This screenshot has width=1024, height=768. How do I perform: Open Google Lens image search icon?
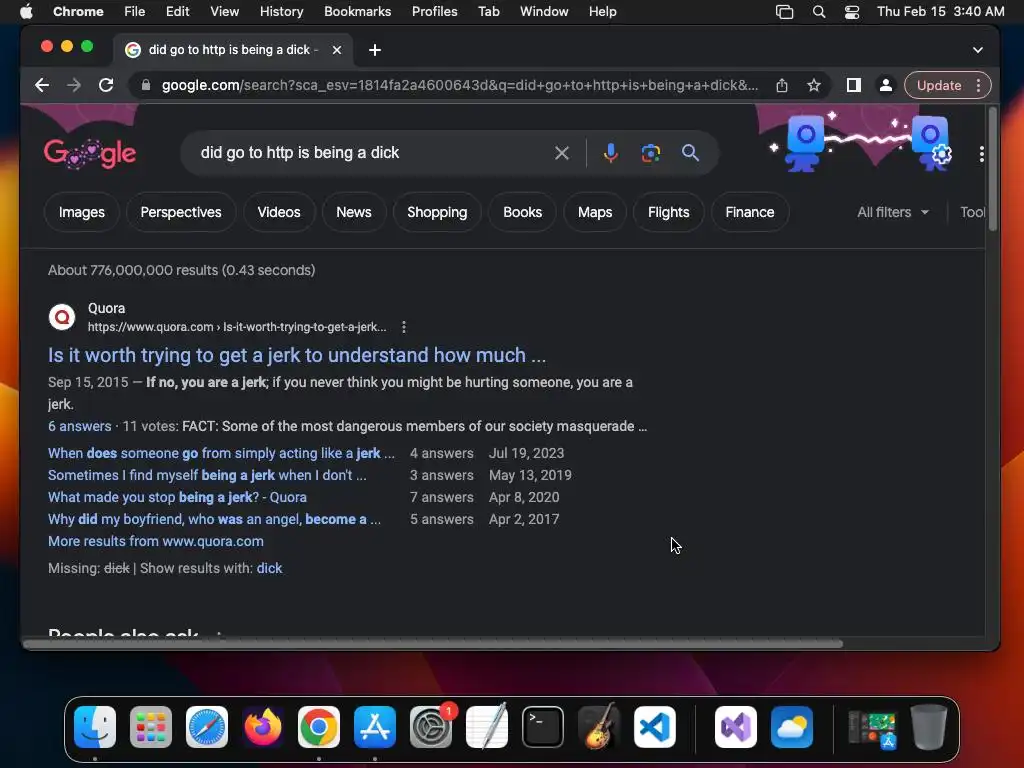click(x=650, y=153)
